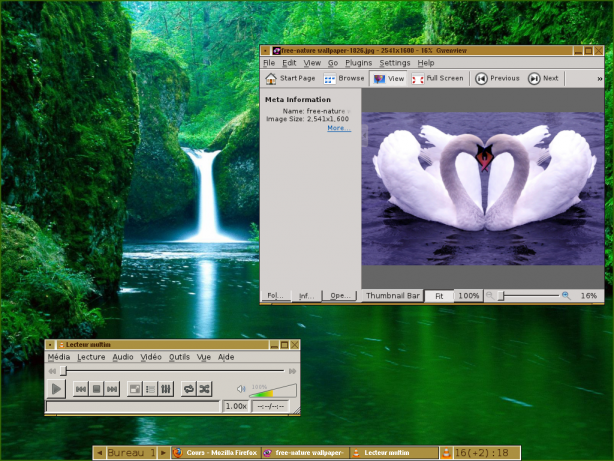Click the zoom out magnifier icon
Screen dimensions: 614x461
click(x=489, y=296)
